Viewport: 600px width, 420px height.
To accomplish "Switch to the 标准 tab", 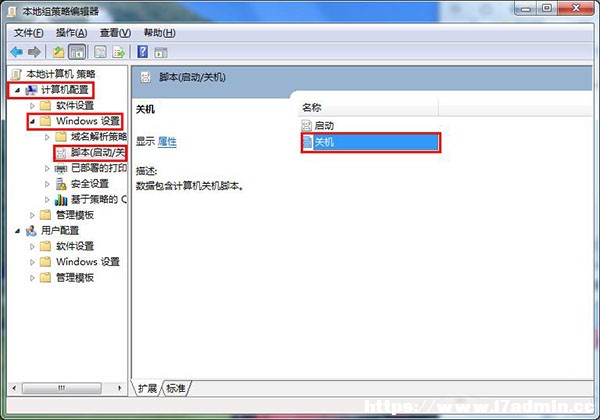I will (x=176, y=389).
